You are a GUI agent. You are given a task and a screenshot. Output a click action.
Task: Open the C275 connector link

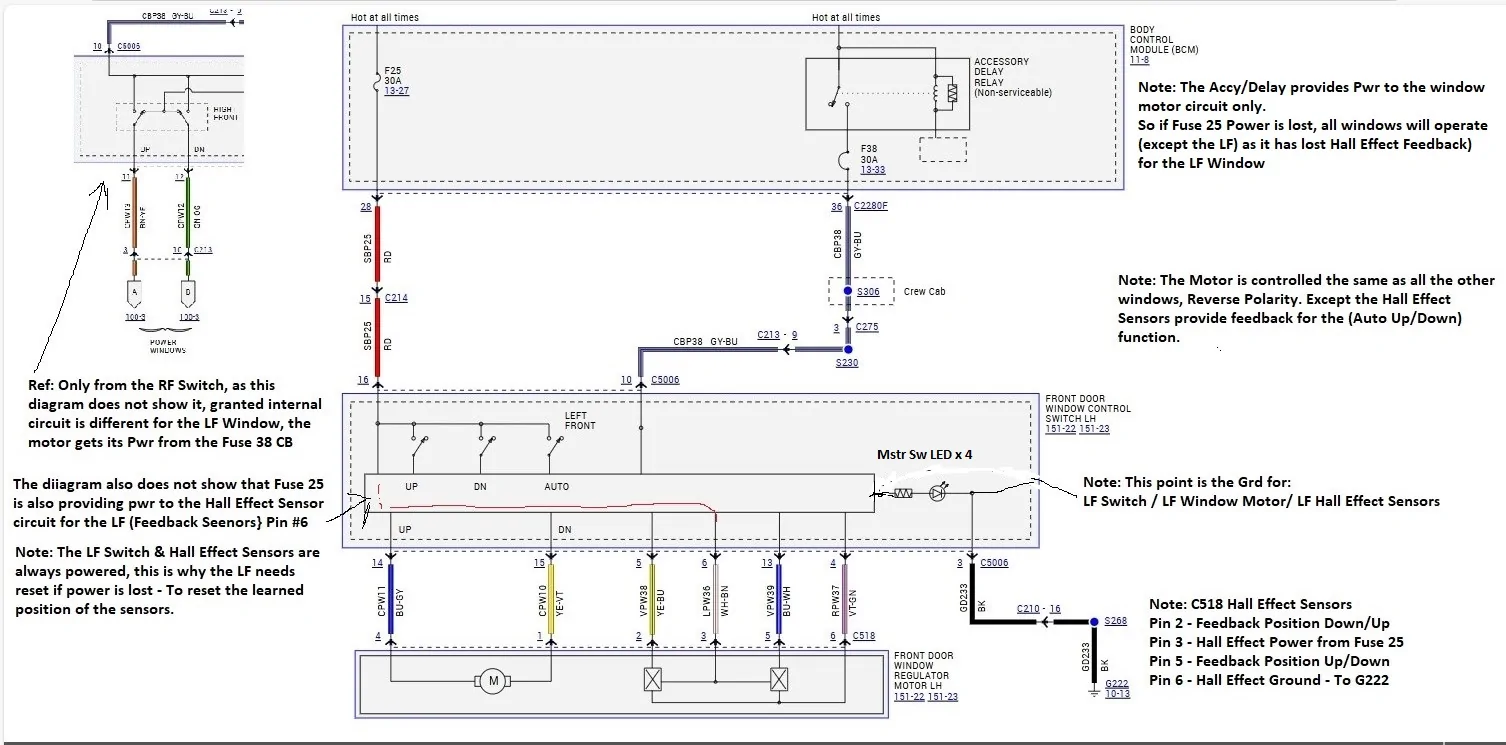[x=865, y=327]
